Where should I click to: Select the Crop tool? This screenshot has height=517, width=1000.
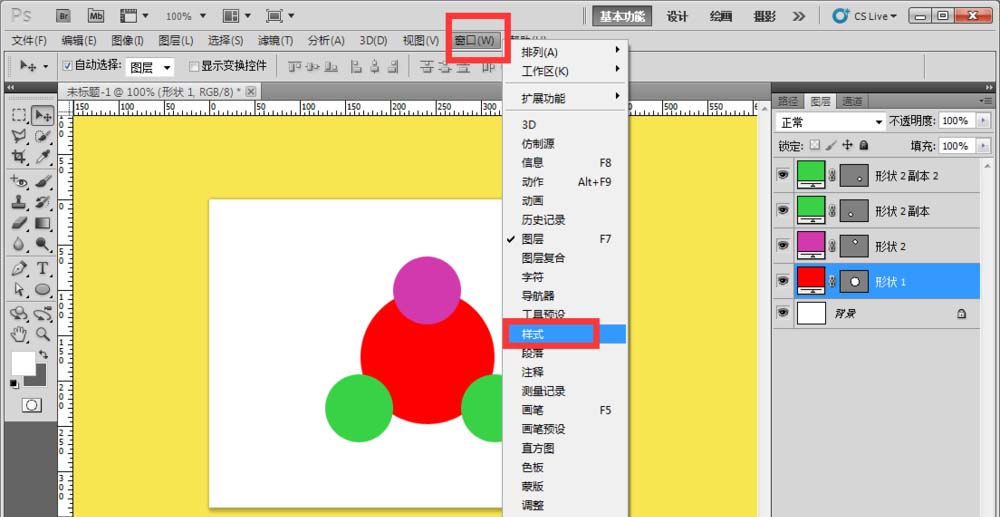(x=19, y=157)
